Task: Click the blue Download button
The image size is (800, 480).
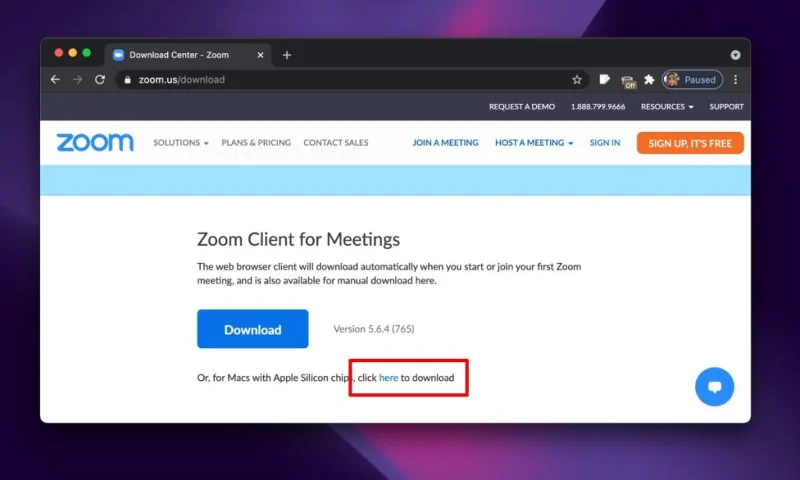Action: pyautogui.click(x=253, y=329)
